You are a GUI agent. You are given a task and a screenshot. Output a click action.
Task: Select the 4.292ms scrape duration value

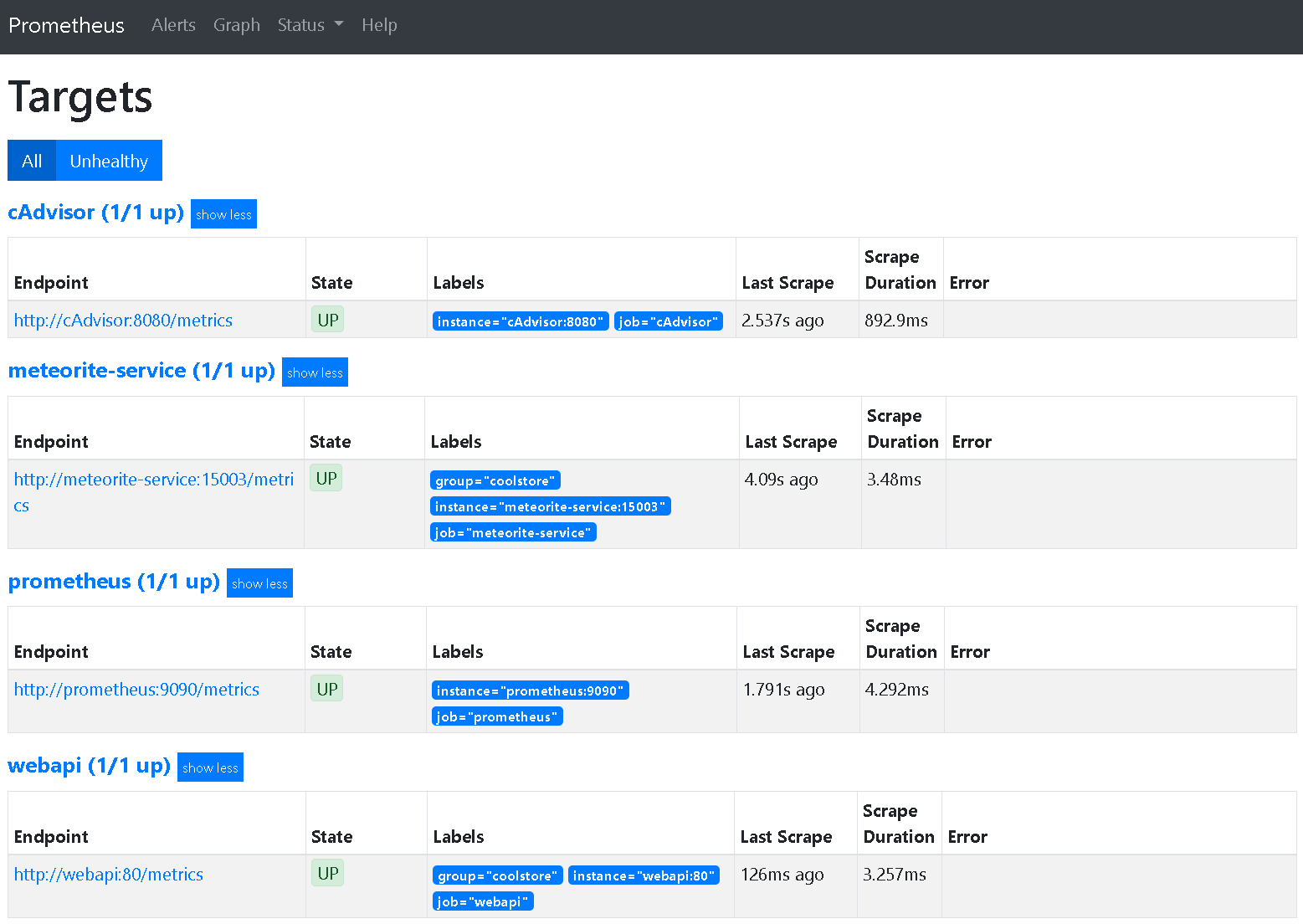click(x=897, y=690)
